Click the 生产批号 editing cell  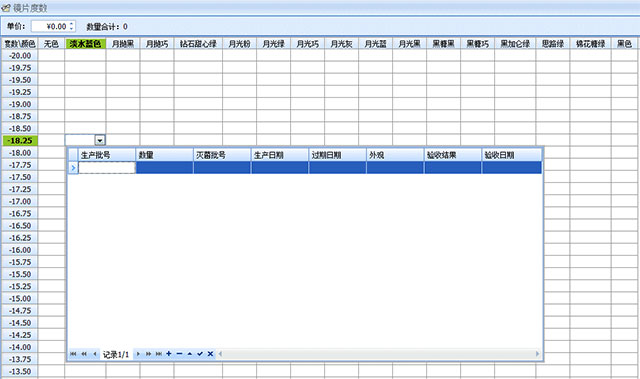(x=107, y=168)
